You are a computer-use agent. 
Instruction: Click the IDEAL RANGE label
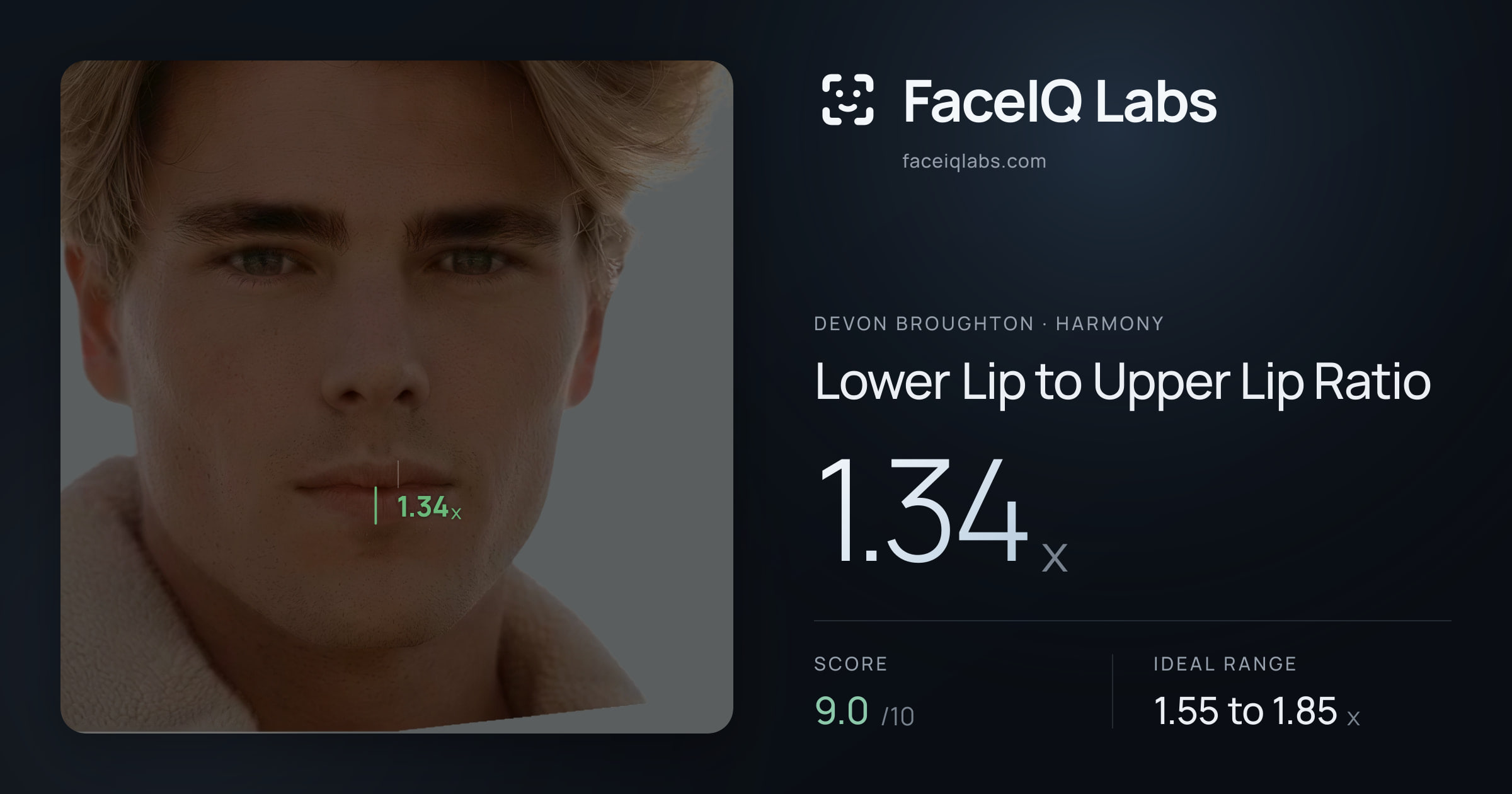pos(1225,664)
